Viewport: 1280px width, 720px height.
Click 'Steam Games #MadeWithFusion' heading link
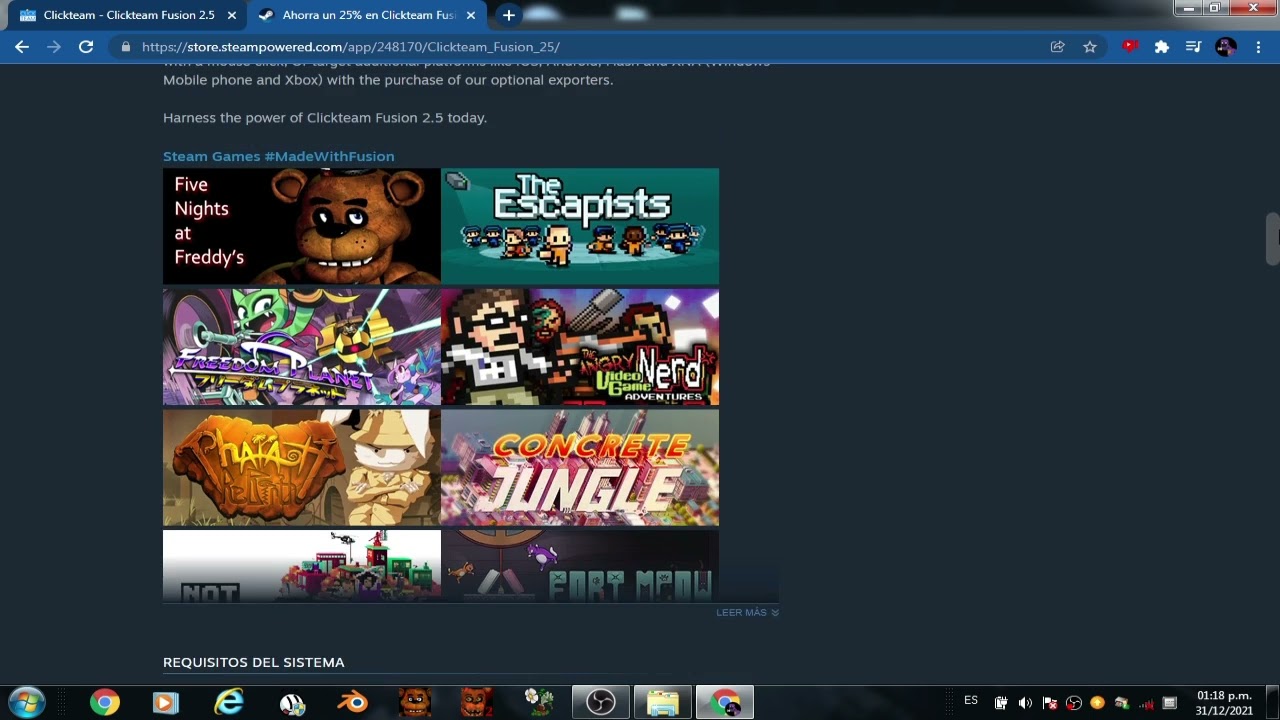279,156
